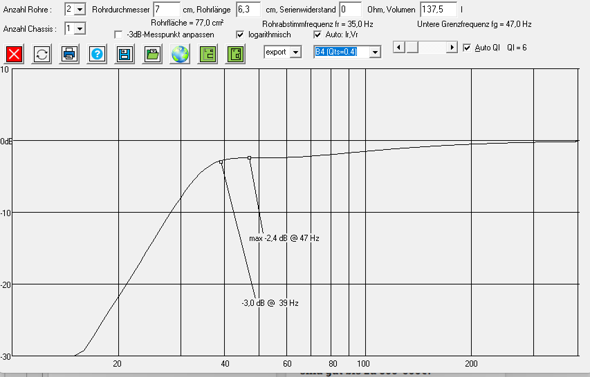
Task: Click the Rohrdurchmesser input field
Action: [x=166, y=9]
